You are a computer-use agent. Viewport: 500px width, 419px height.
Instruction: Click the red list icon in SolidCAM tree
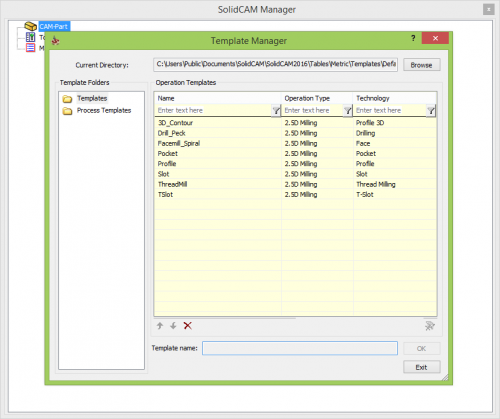30,48
